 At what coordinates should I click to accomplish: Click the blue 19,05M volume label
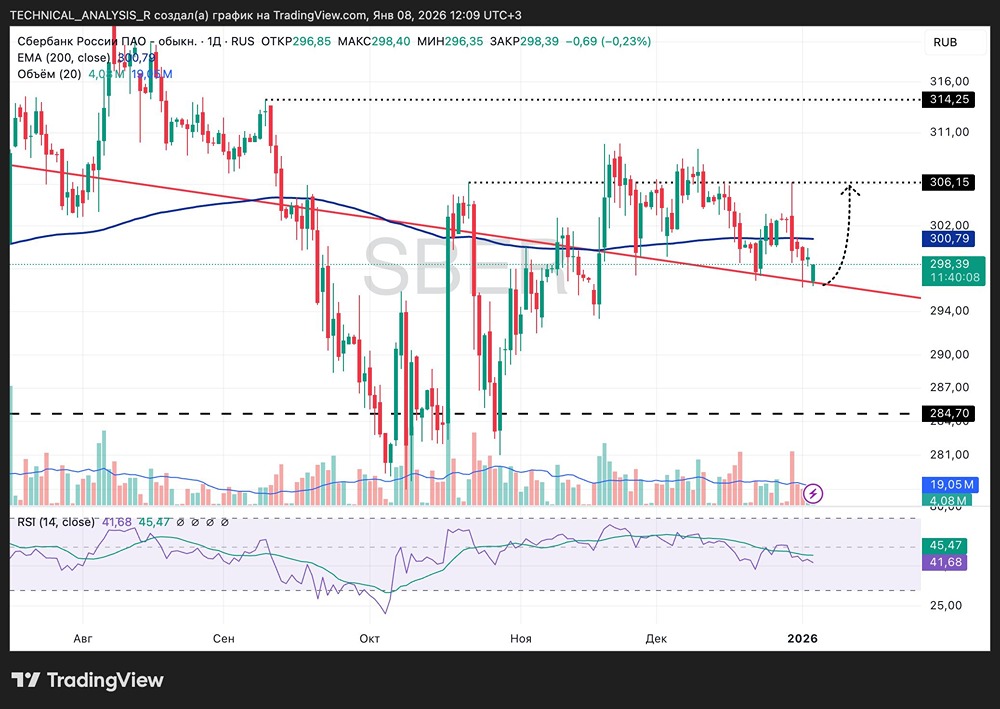pyautogui.click(x=950, y=485)
